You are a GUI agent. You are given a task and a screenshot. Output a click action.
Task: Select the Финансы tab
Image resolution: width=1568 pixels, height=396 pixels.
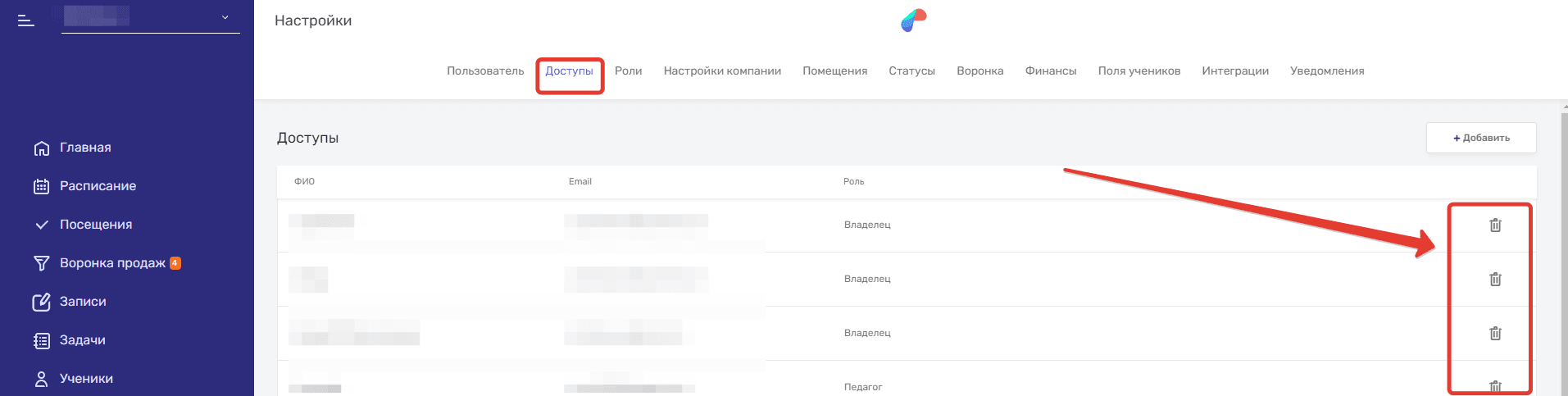[x=1050, y=71]
